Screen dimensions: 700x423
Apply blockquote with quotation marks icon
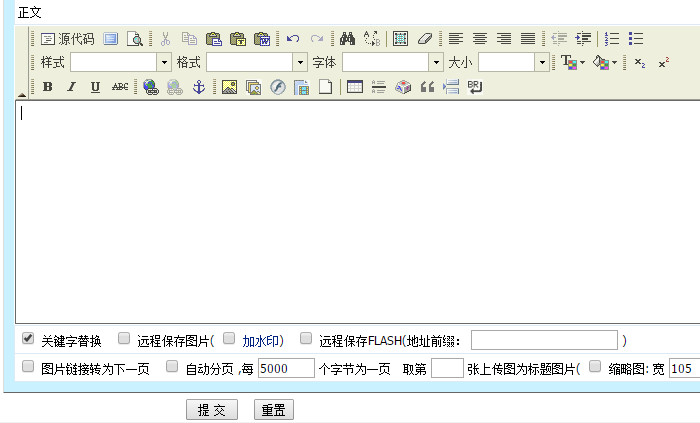coord(427,87)
